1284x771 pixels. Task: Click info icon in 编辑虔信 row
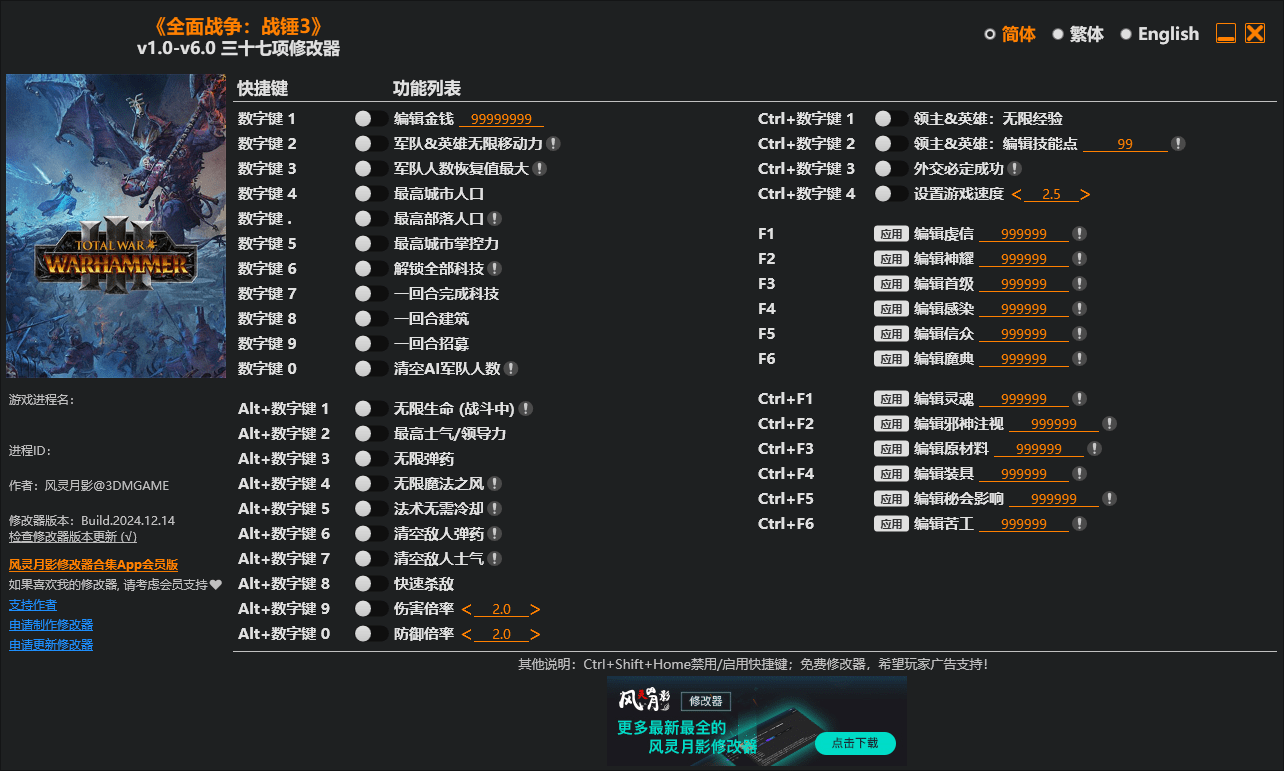[1079, 234]
